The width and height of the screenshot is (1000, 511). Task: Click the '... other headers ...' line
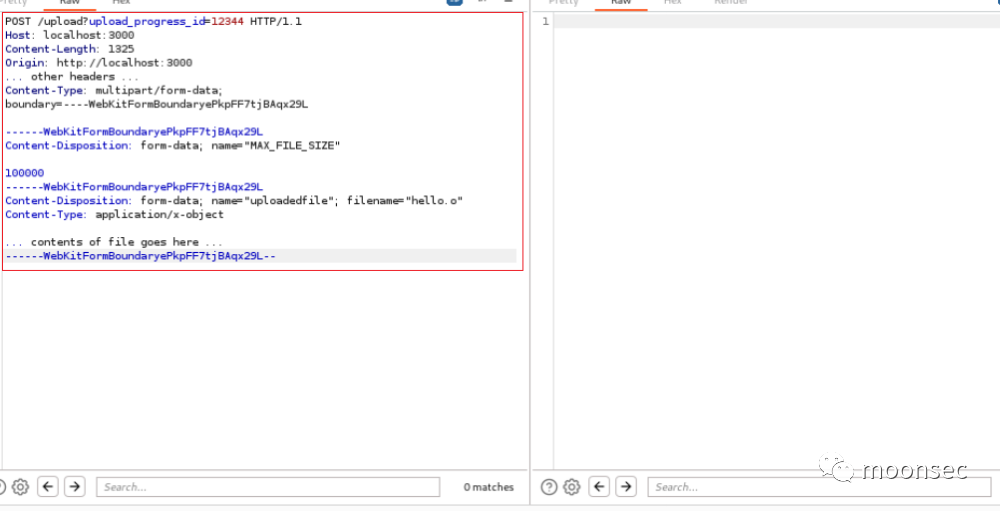pyautogui.click(x=70, y=77)
